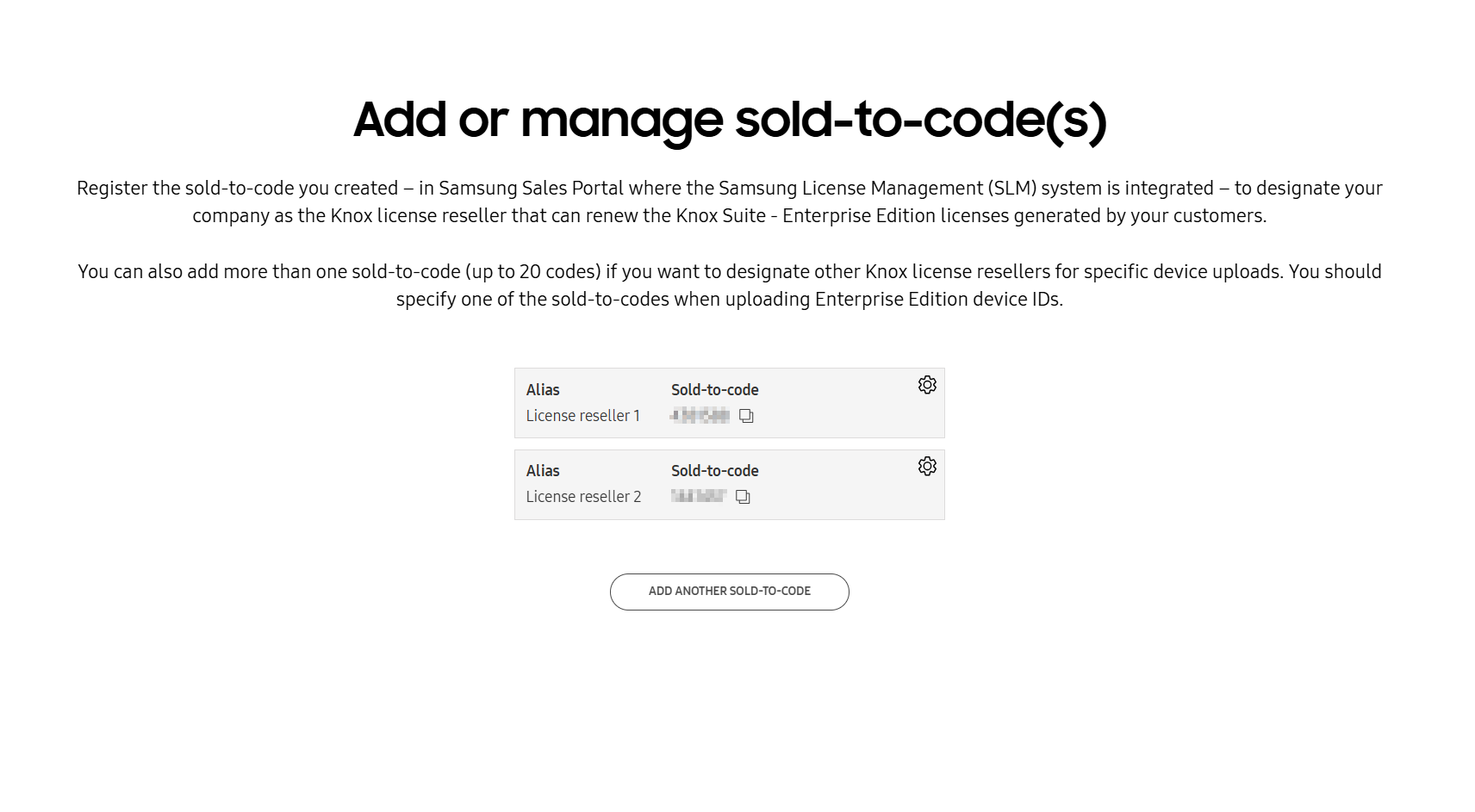The image size is (1475, 812).
Task: Open management options for License reseller 2
Action: [927, 466]
